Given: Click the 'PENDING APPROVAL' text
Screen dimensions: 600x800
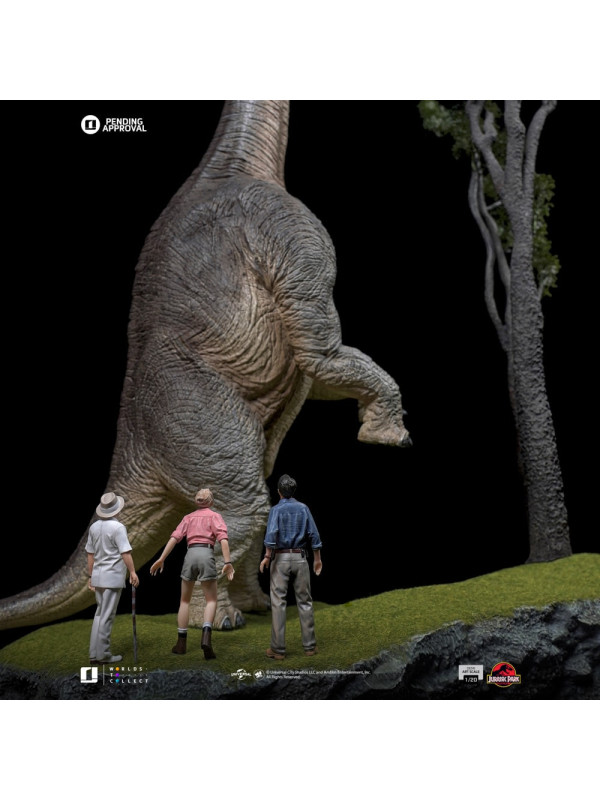Looking at the screenshot, I should pyautogui.click(x=124, y=124).
